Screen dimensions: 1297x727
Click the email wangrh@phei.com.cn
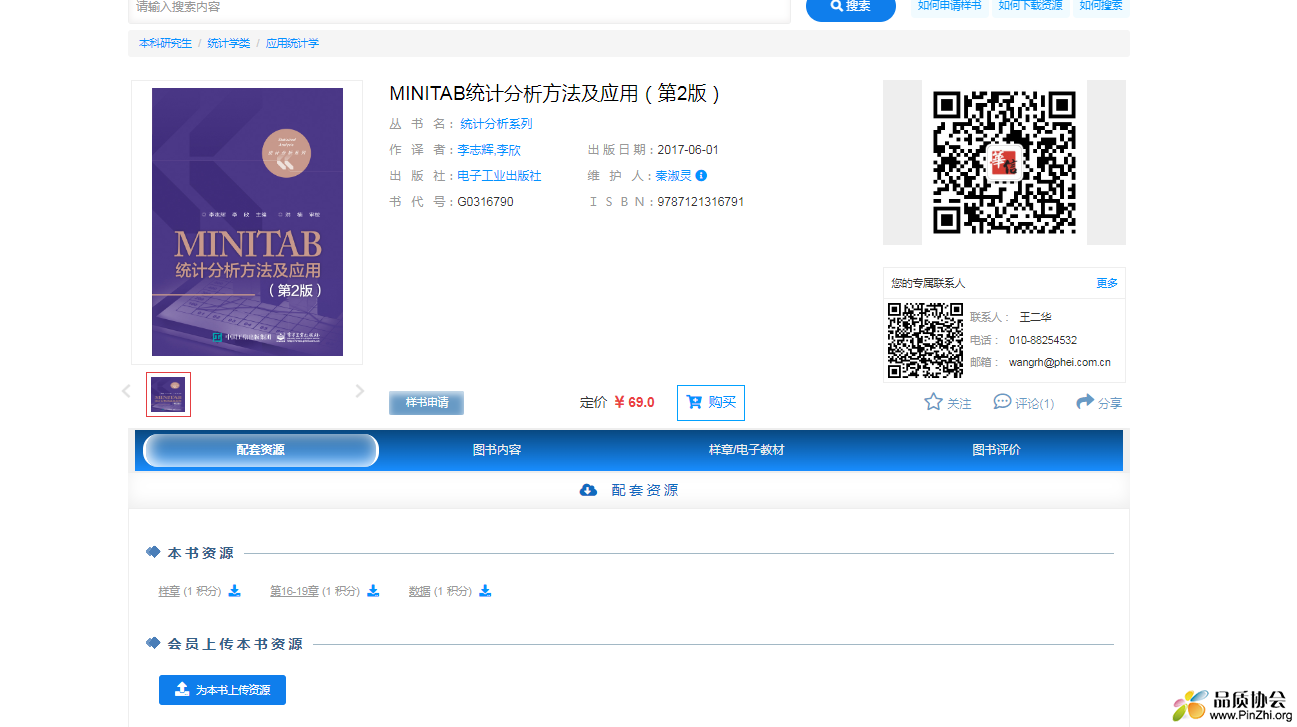[1059, 363]
